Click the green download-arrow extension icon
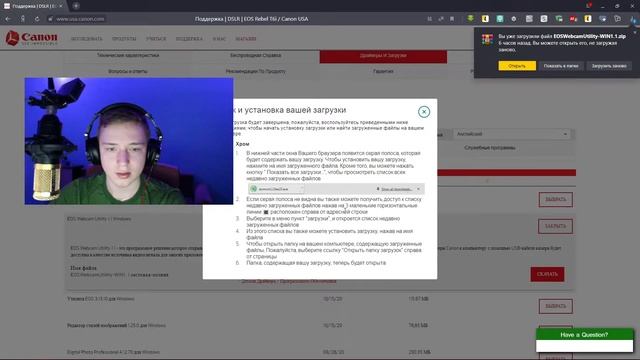Screen dimensions: 640x360 pos(470,18)
